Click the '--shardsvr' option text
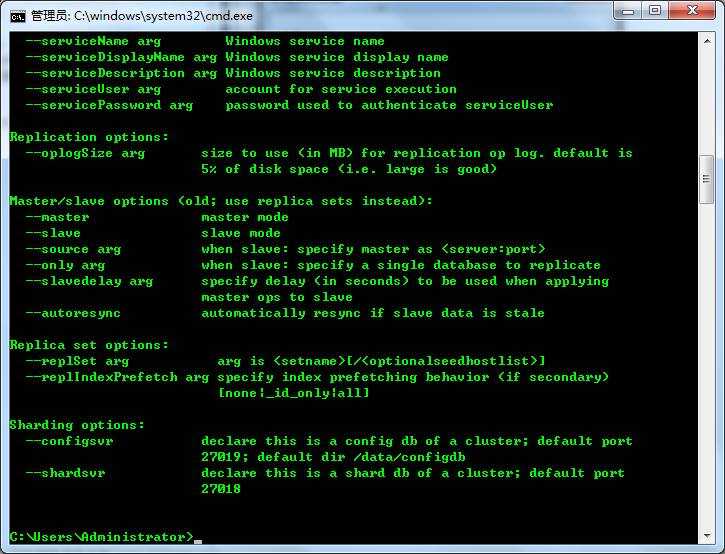Viewport: 725px width, 554px height. 65,474
